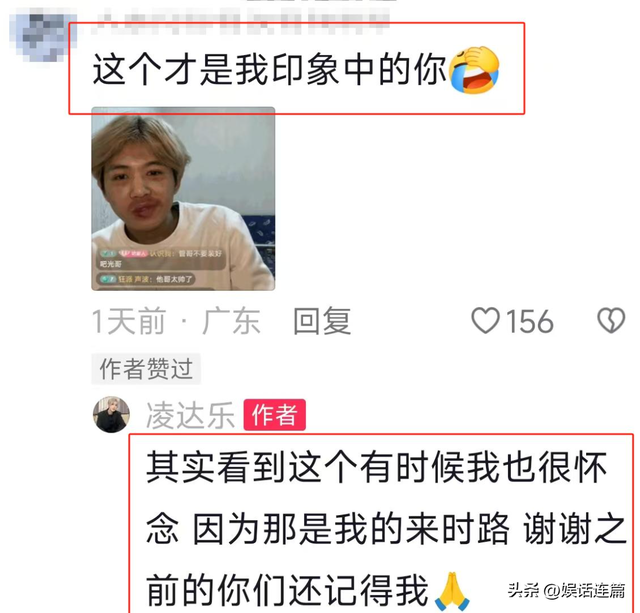The width and height of the screenshot is (640, 613).
Task: Tap the 吧光哥 chat message in the photo
Action: [111, 264]
